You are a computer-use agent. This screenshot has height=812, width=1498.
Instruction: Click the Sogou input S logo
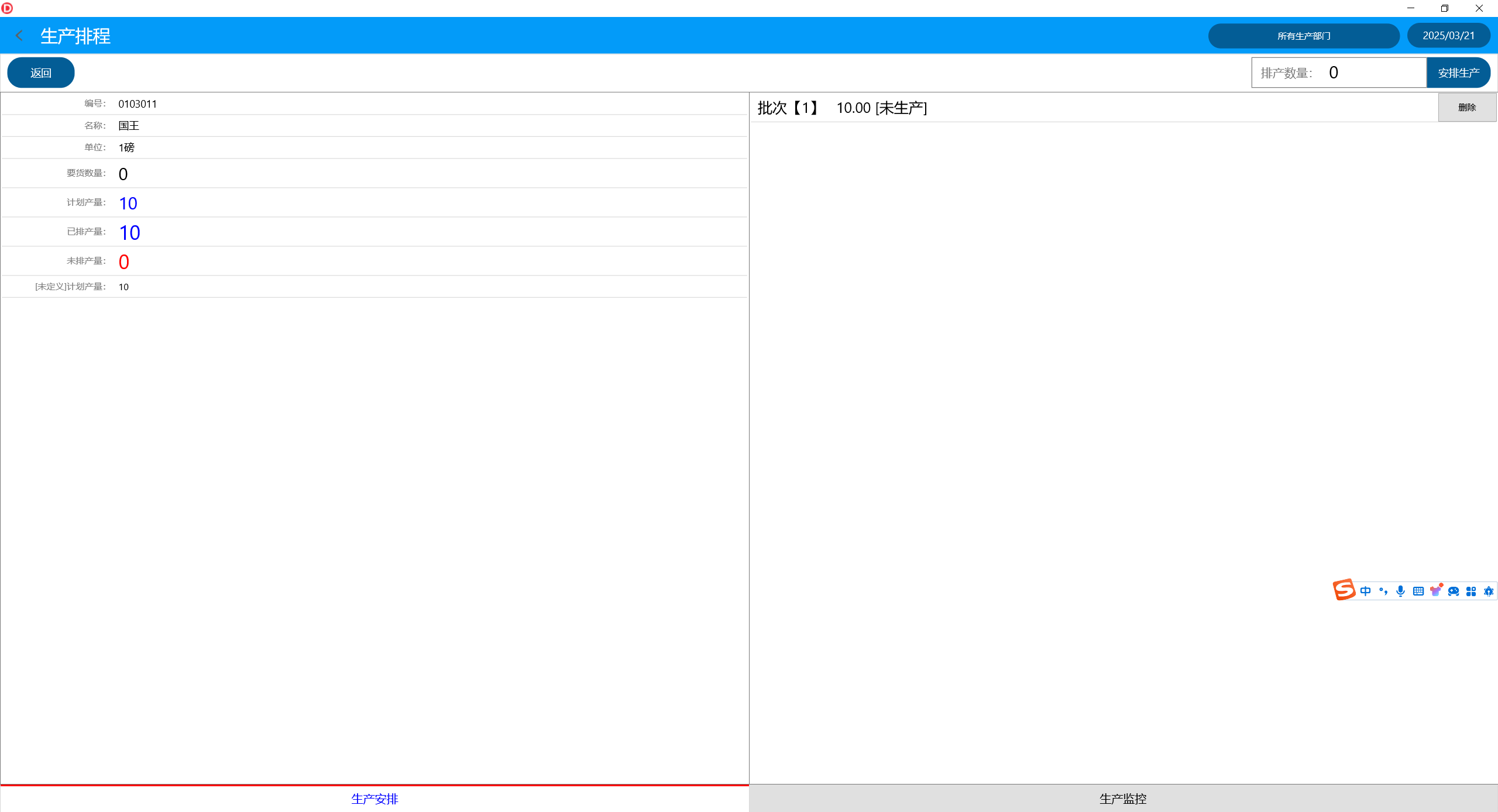(1344, 590)
